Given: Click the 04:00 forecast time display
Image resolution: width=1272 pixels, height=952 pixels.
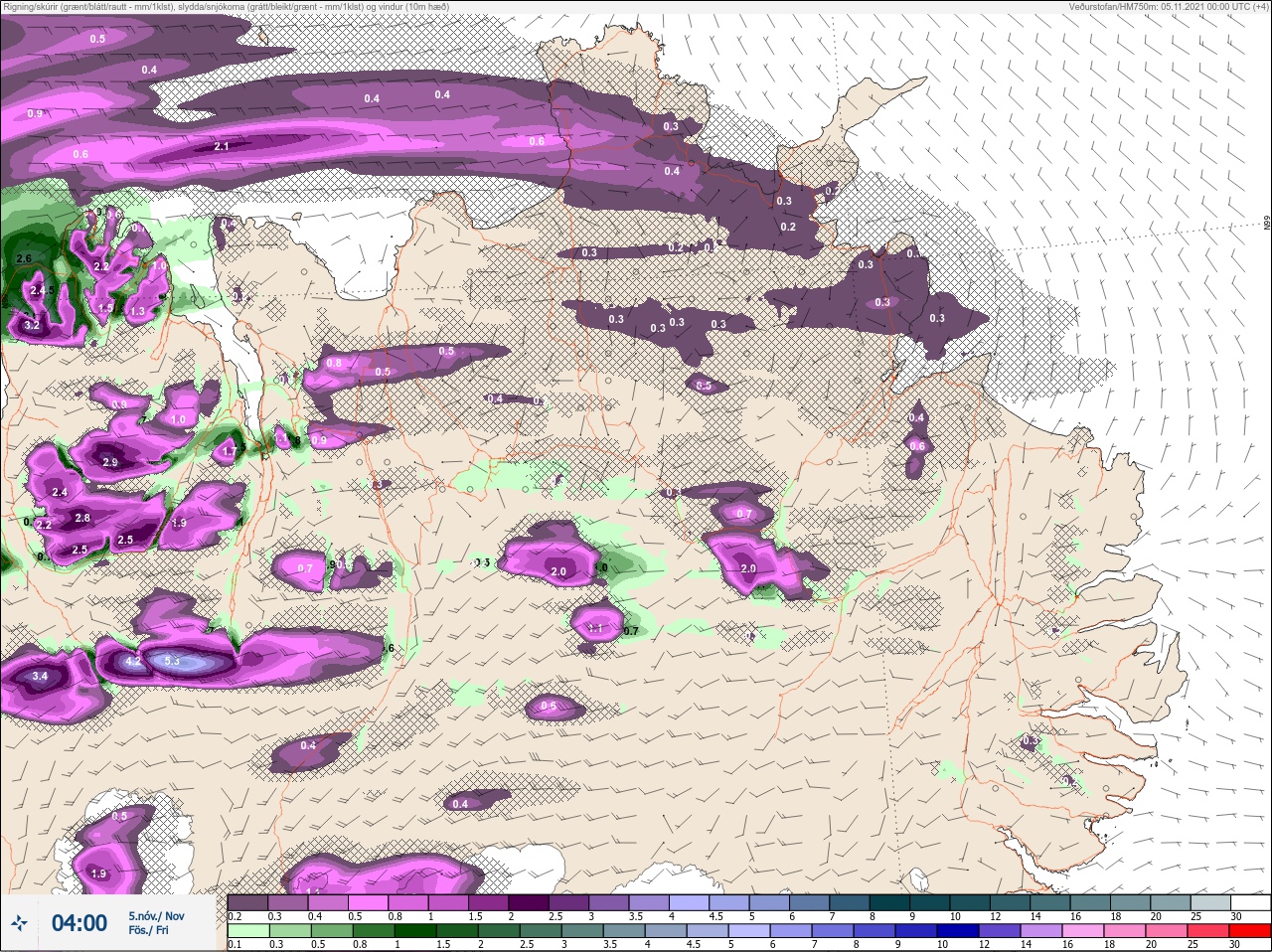Looking at the screenshot, I should tap(79, 923).
